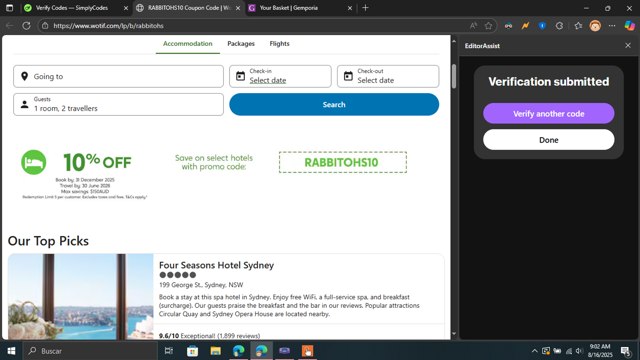640x360 pixels.
Task: Switch to the Verify Codes SimplyCodes tab
Action: tap(71, 8)
